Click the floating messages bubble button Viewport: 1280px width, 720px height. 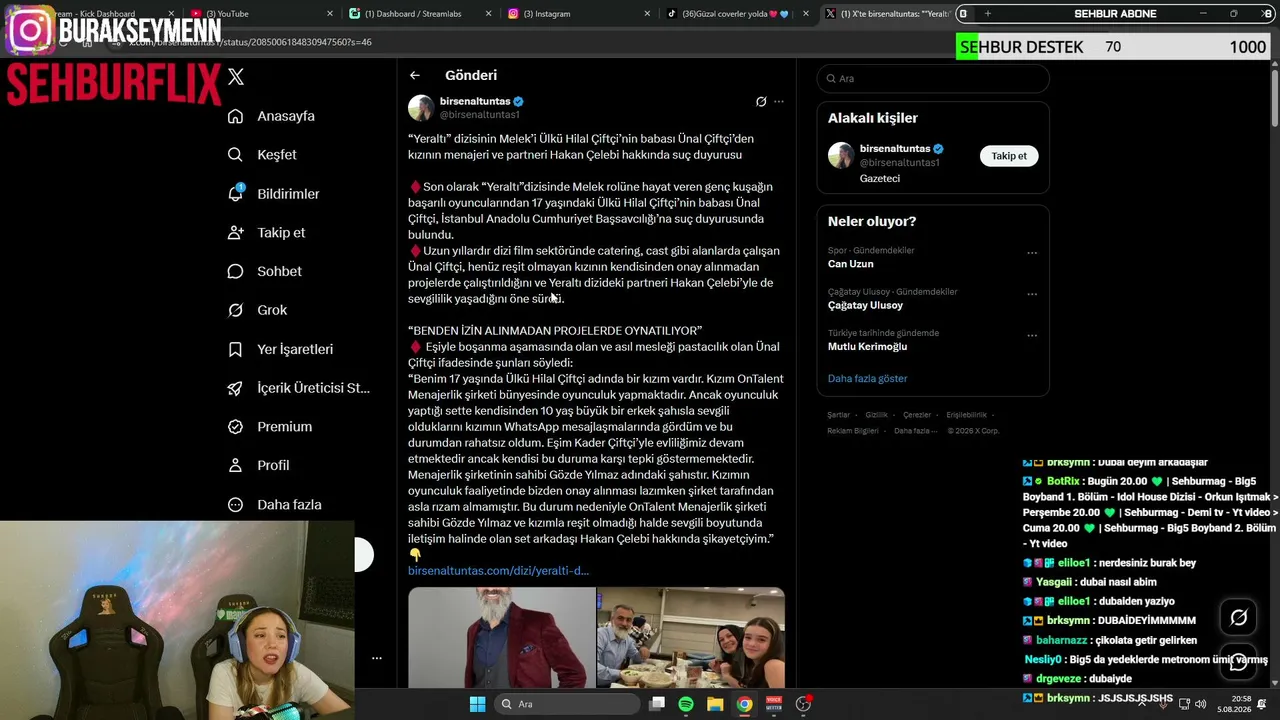pyautogui.click(x=1238, y=662)
